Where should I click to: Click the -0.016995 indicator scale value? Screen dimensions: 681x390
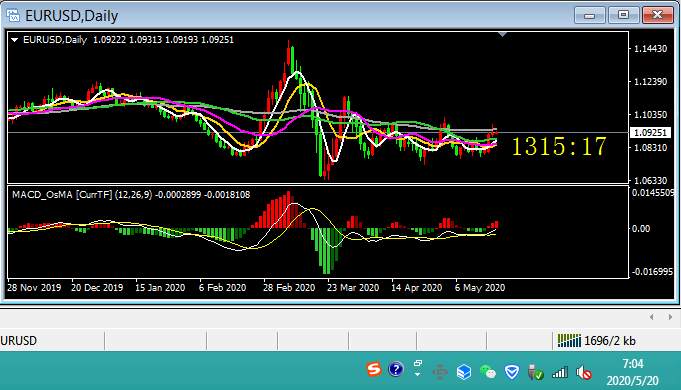[652, 272]
